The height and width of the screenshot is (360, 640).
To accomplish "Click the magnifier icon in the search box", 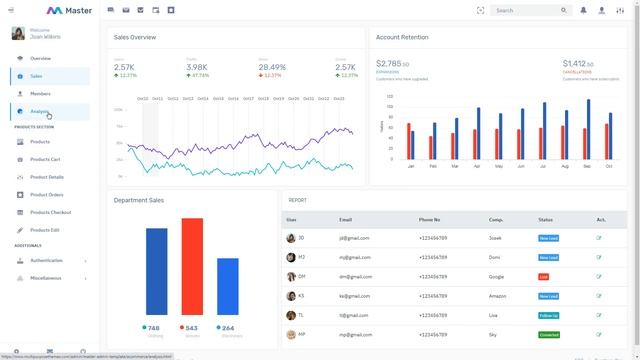I will [x=564, y=10].
